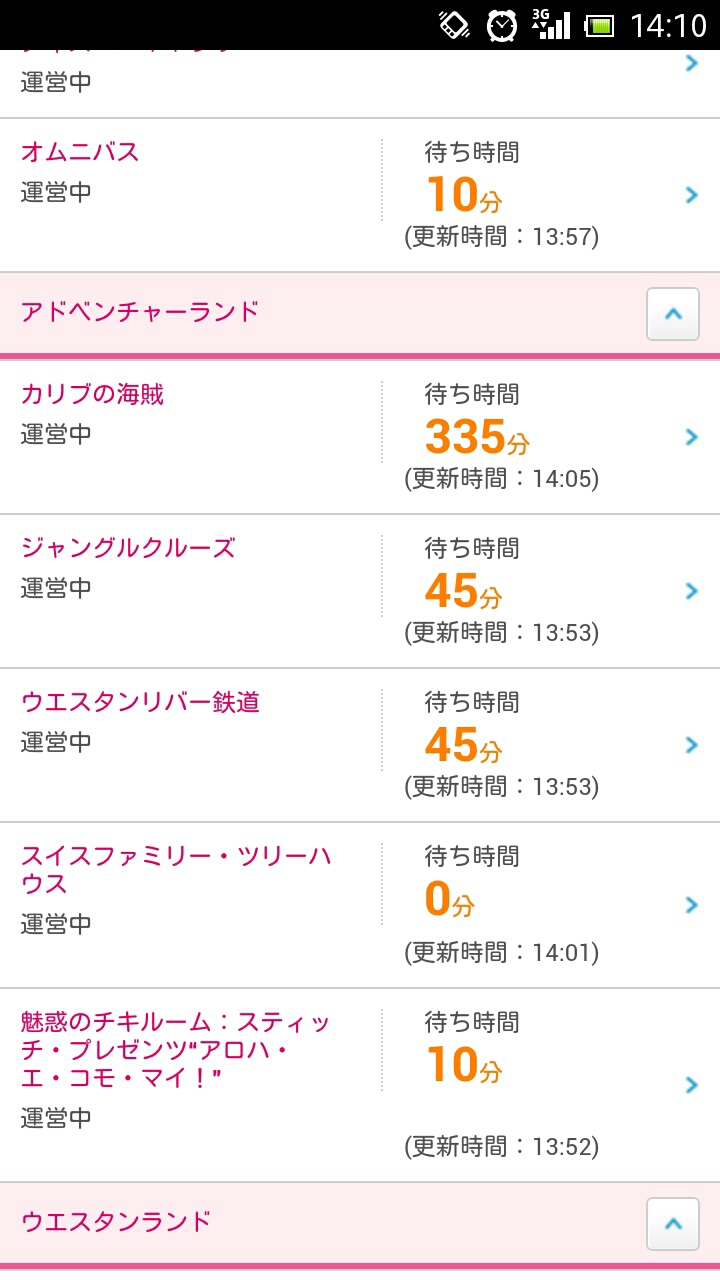This screenshot has height=1280, width=720.
Task: Tap the arrow beside カリブの海賊 row
Action: [691, 437]
